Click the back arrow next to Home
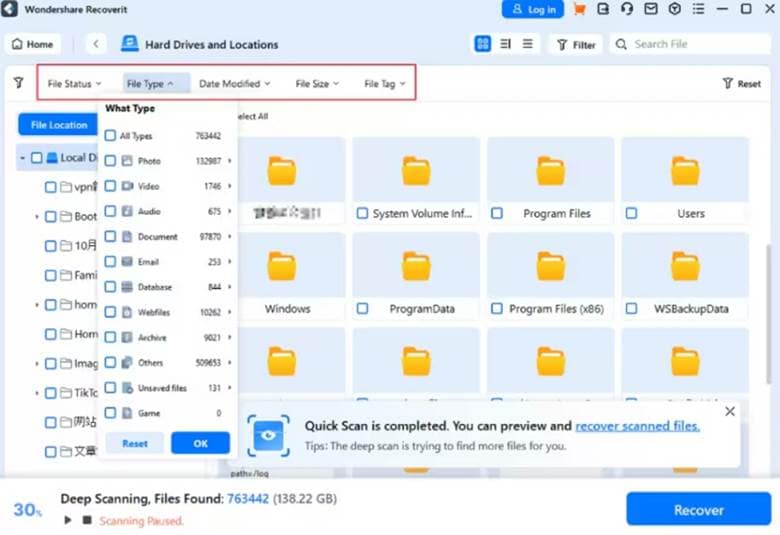Screen dimensions: 780x535 coord(96,44)
